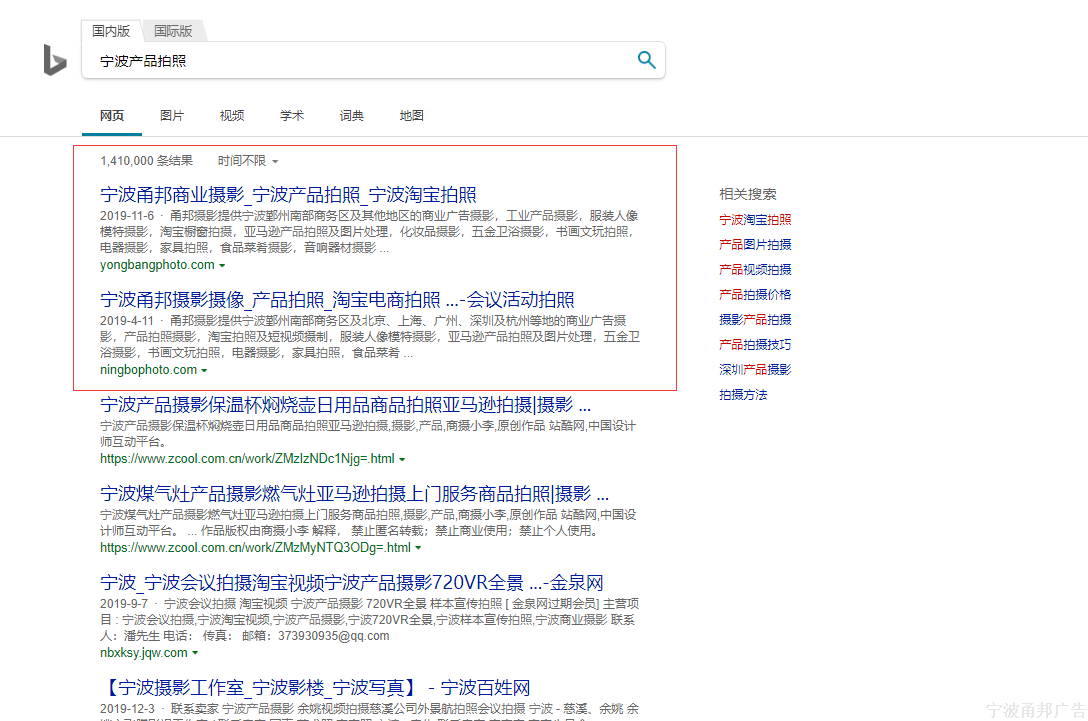The width and height of the screenshot is (1088, 721).
Task: Click the yongbangphoto.com green URL
Action: [x=158, y=265]
